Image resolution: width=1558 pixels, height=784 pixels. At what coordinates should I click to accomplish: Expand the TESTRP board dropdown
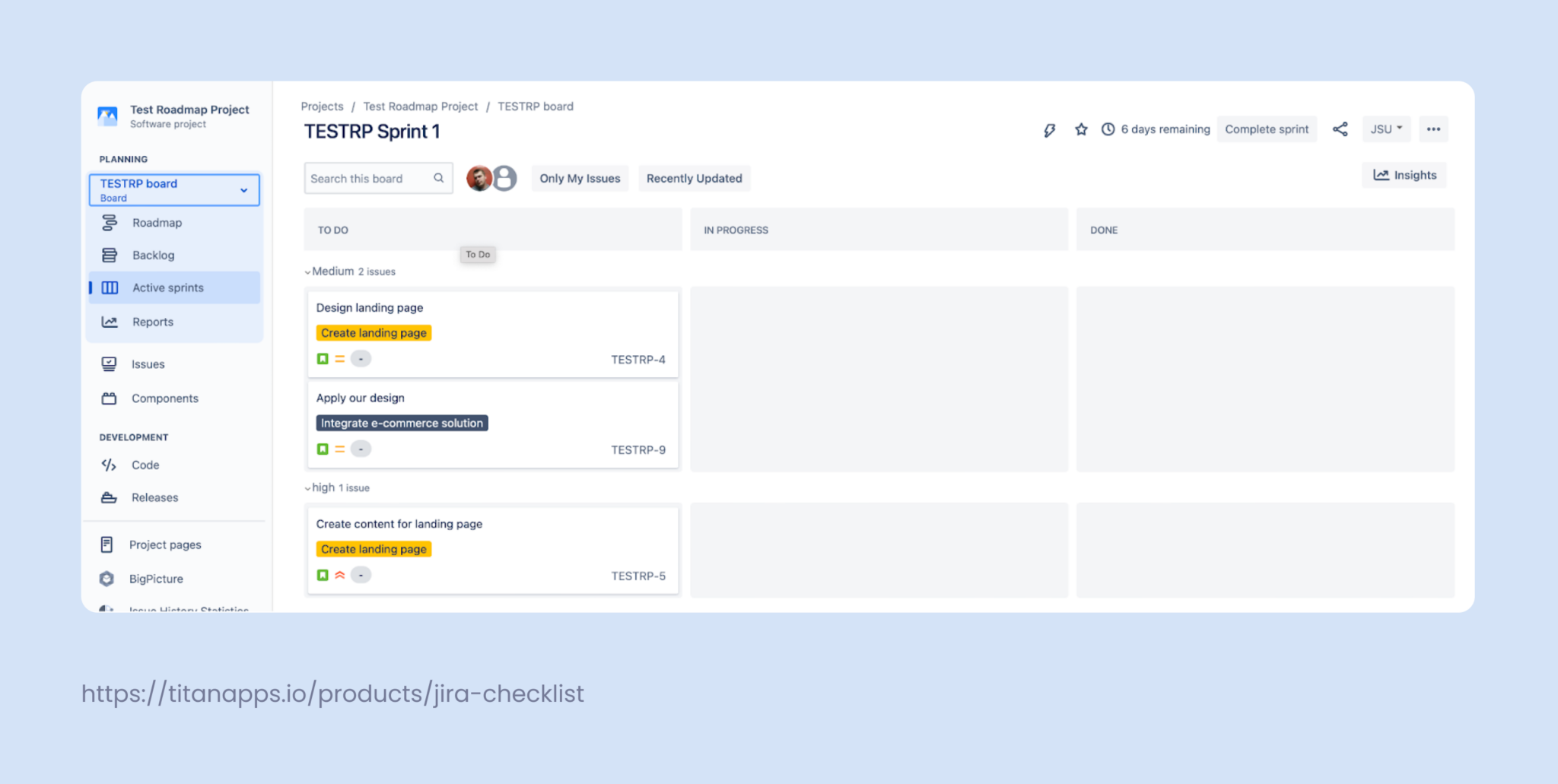click(244, 190)
